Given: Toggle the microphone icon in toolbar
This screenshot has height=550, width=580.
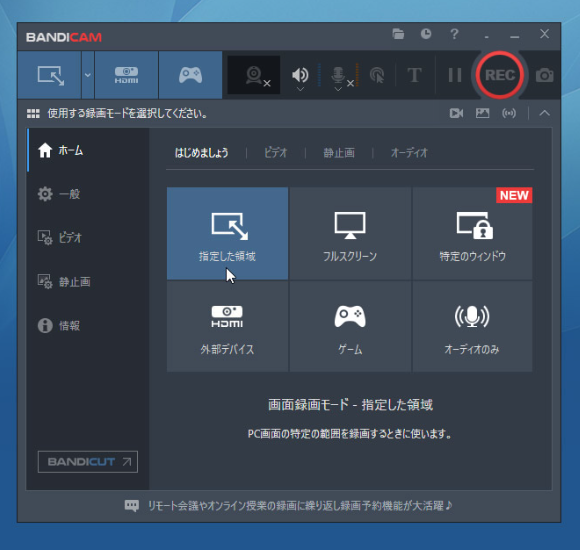Looking at the screenshot, I should (x=338, y=74).
